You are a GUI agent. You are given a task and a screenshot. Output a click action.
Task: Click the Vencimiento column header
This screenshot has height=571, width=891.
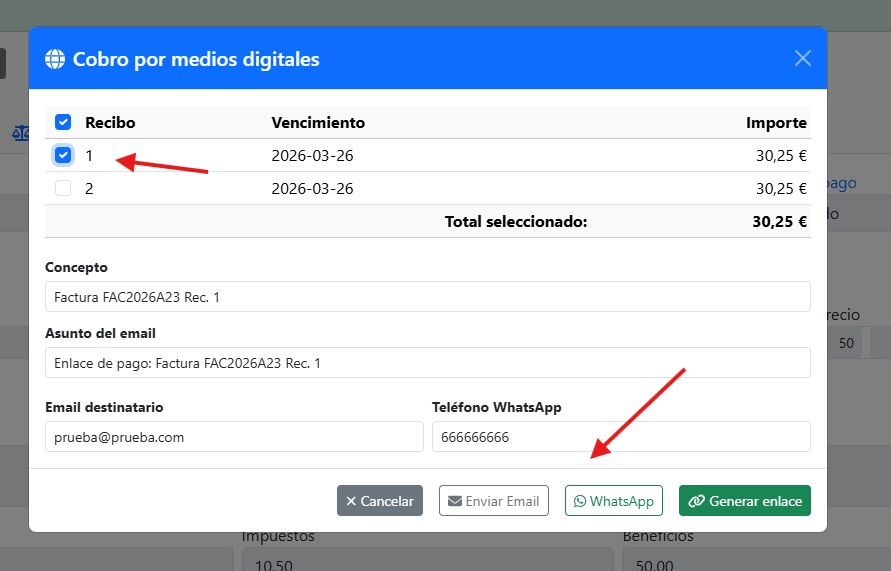(318, 123)
